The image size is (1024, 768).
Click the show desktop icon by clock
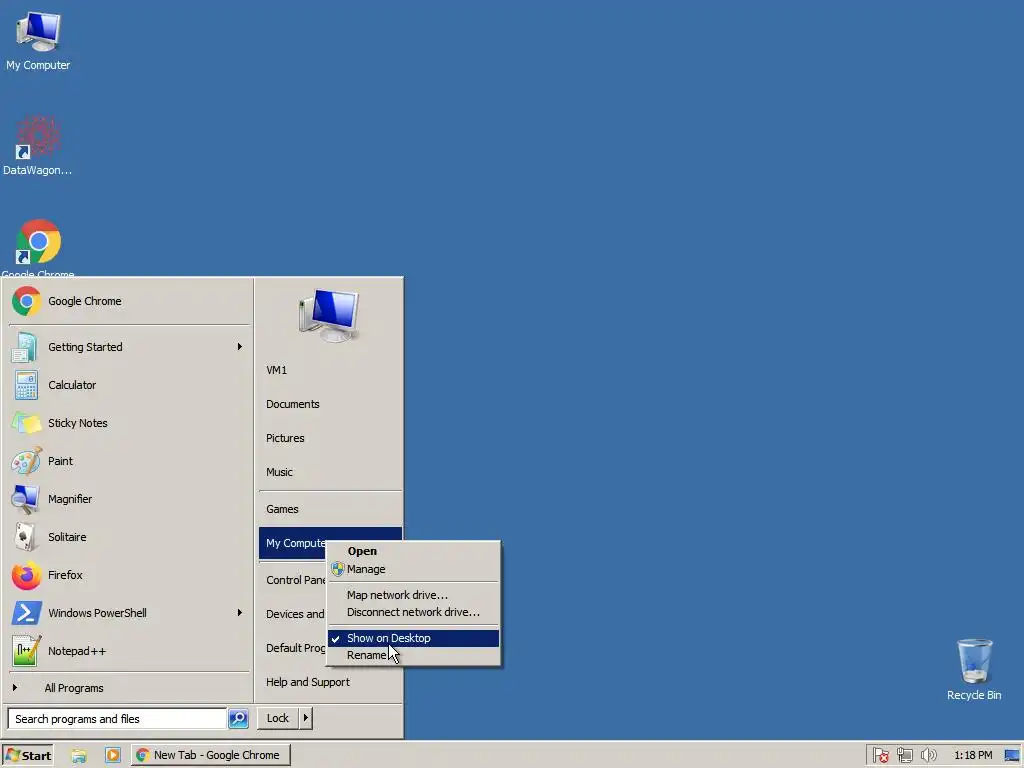click(x=1012, y=755)
